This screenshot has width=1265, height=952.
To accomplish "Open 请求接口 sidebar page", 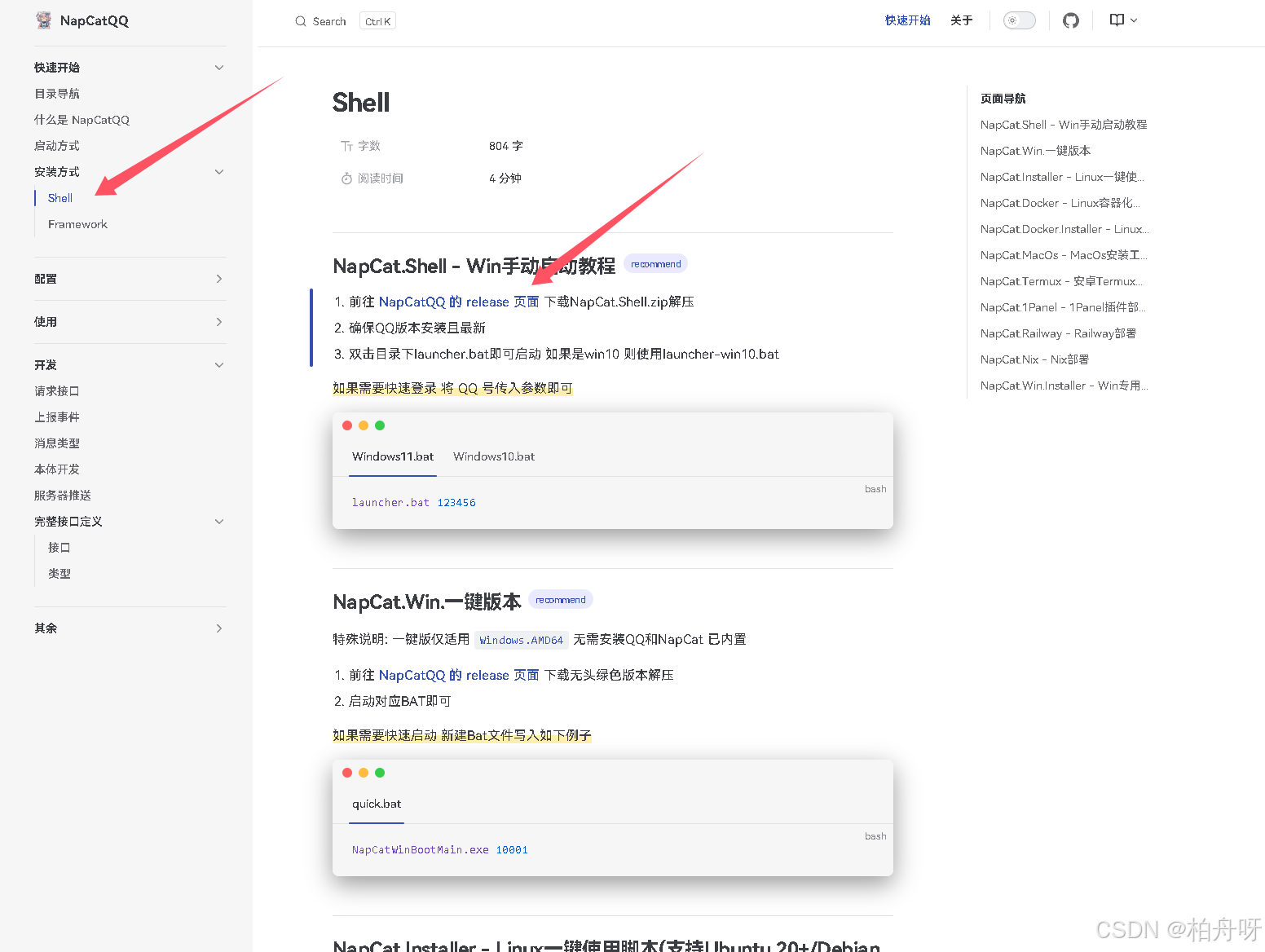I will click(57, 391).
